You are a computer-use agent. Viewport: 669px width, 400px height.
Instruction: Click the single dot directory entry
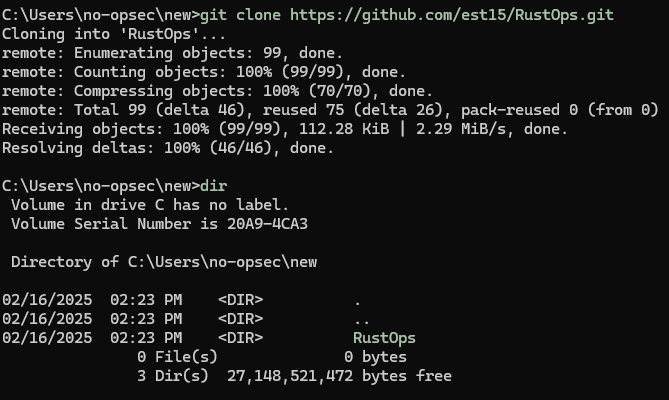pyautogui.click(x=358, y=300)
